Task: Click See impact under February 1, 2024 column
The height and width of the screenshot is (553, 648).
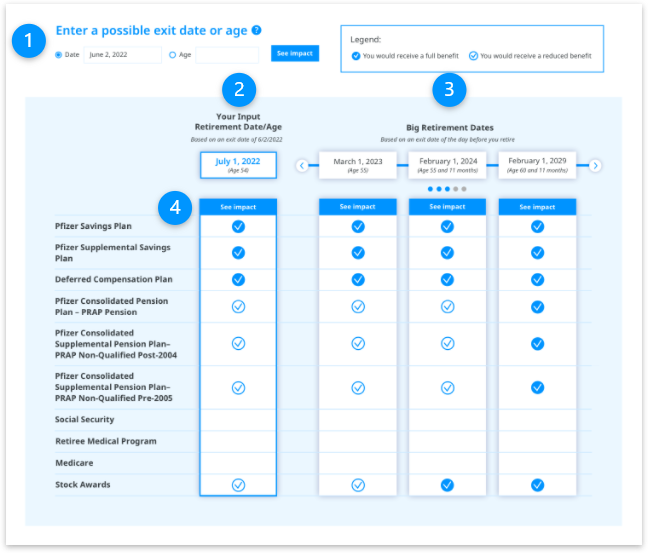Action: (447, 207)
